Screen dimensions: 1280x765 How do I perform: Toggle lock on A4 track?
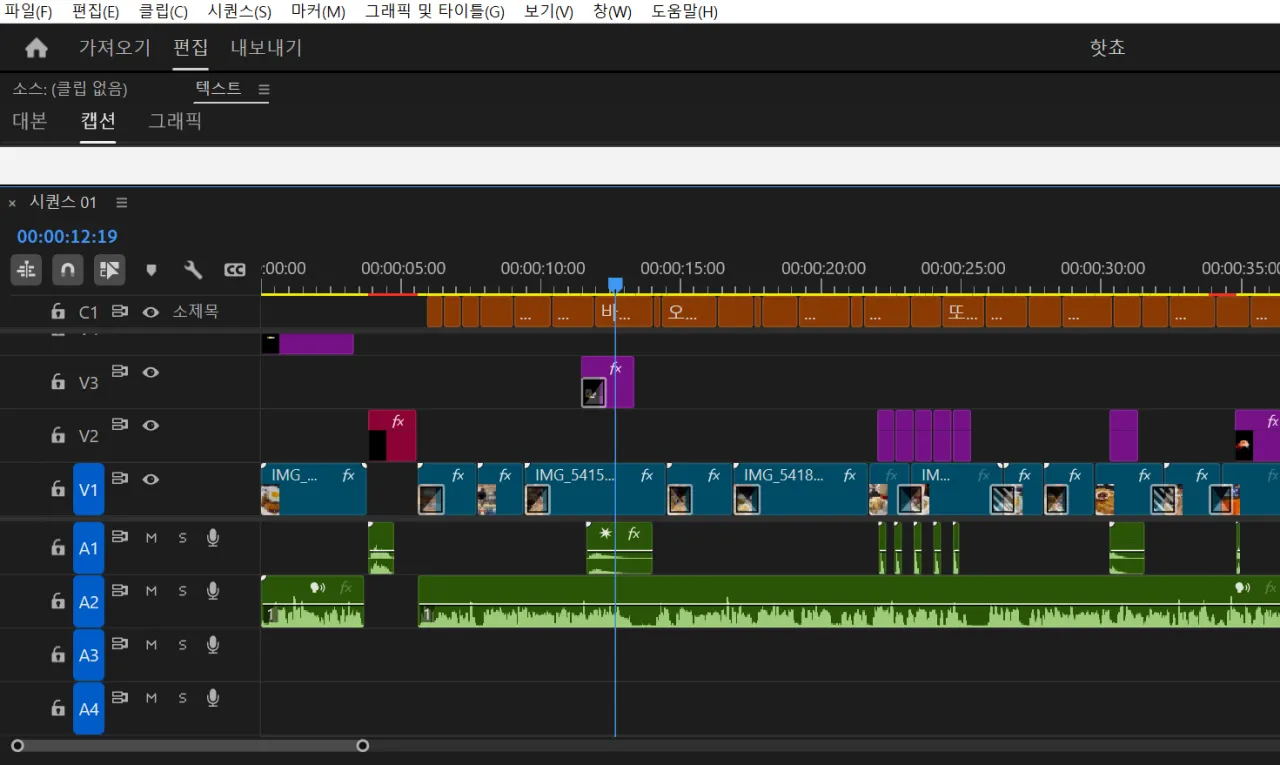(x=59, y=708)
